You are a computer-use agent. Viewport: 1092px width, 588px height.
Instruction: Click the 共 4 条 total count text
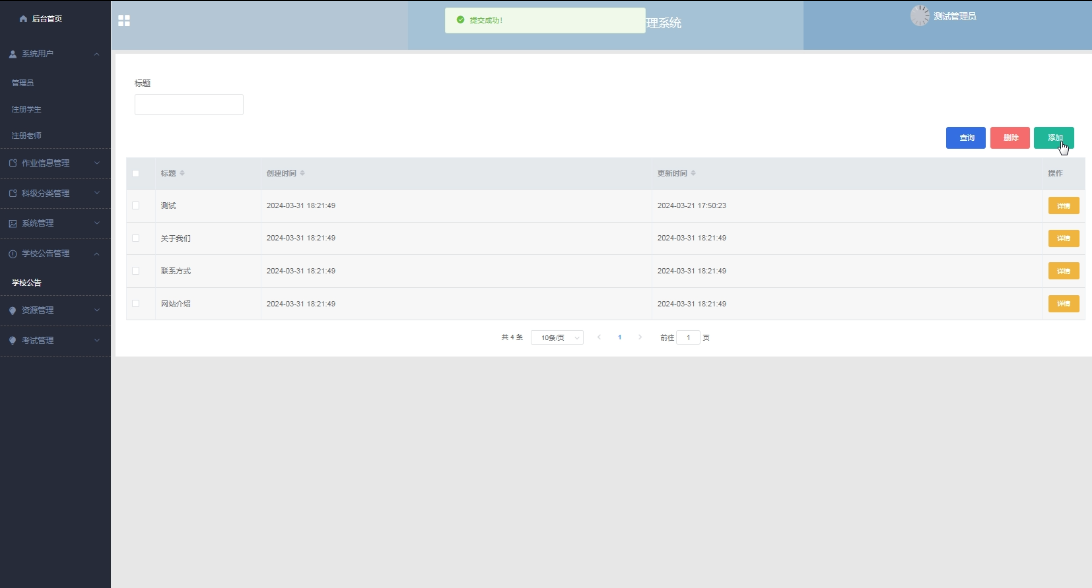point(512,337)
